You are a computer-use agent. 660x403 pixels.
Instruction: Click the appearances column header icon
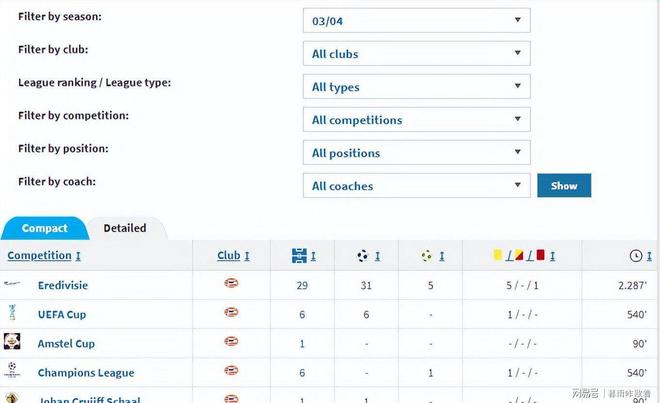click(301, 256)
